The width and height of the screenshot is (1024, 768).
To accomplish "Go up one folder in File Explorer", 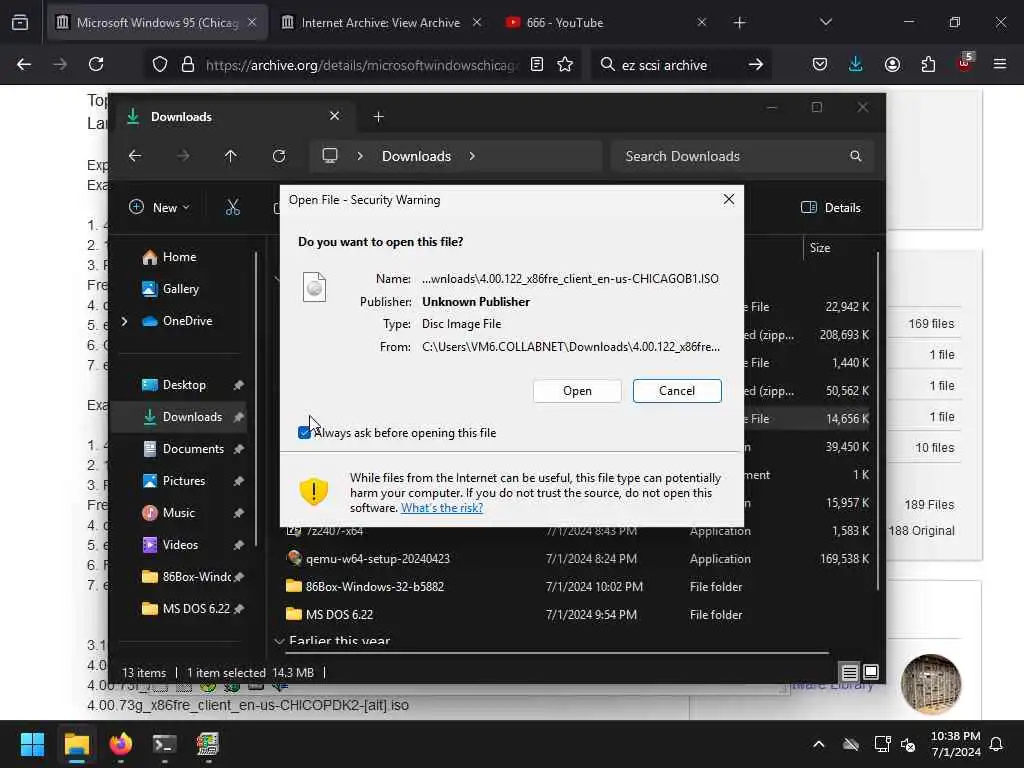I will tap(231, 156).
